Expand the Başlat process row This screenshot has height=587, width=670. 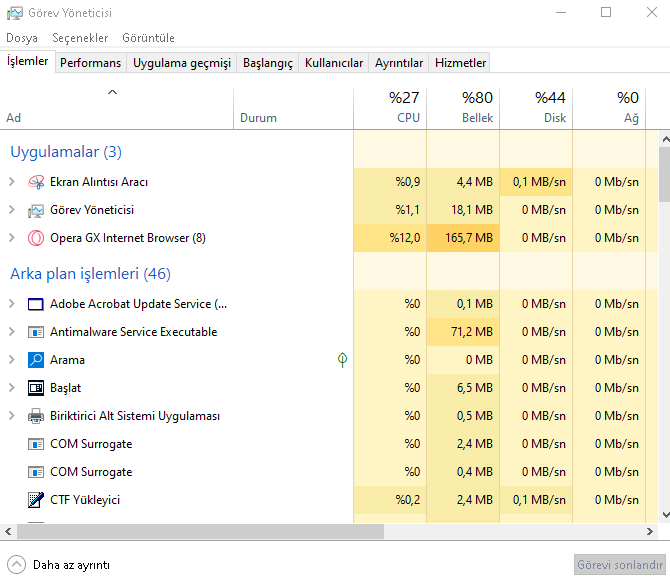[x=12, y=388]
